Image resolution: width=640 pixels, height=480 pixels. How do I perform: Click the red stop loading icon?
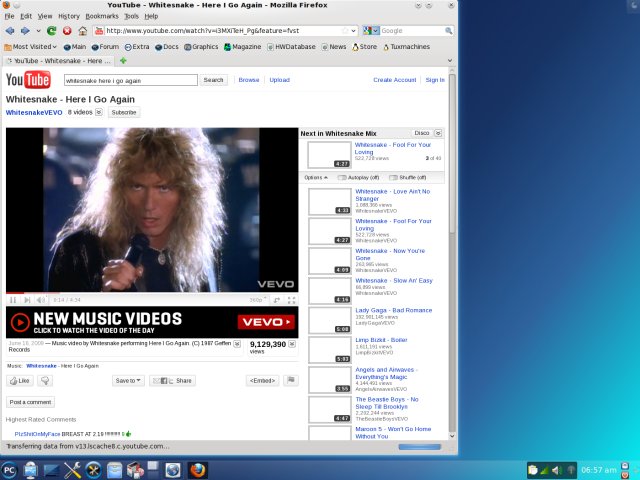point(67,31)
